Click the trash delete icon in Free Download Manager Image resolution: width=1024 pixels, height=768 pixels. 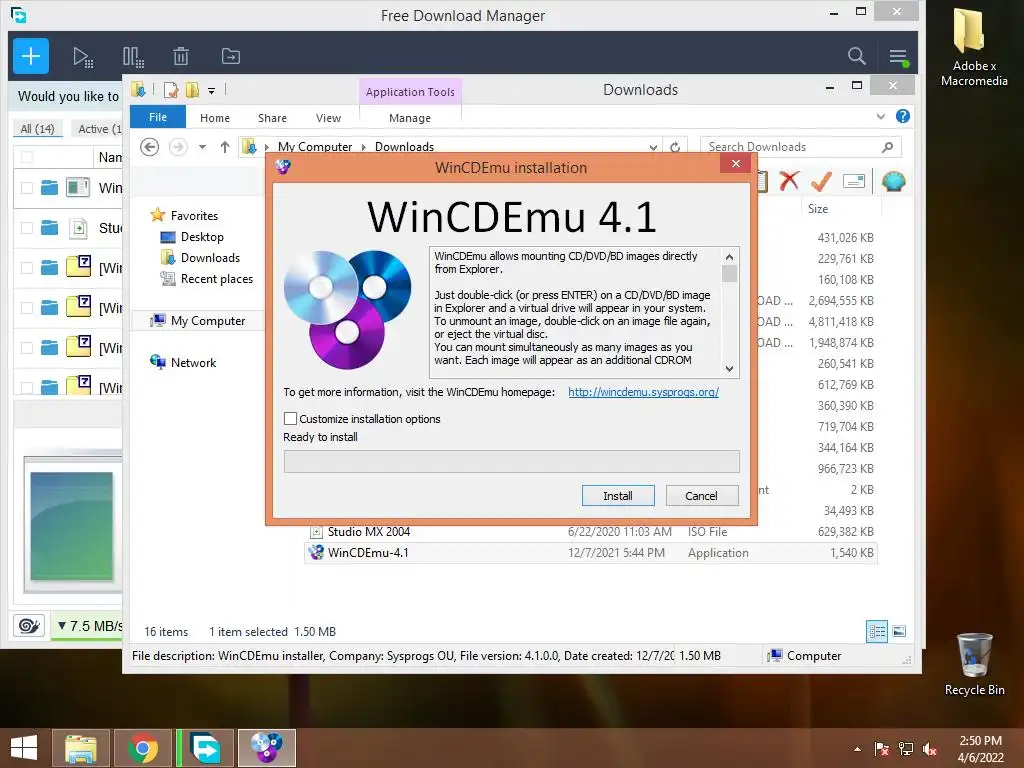[x=181, y=56]
